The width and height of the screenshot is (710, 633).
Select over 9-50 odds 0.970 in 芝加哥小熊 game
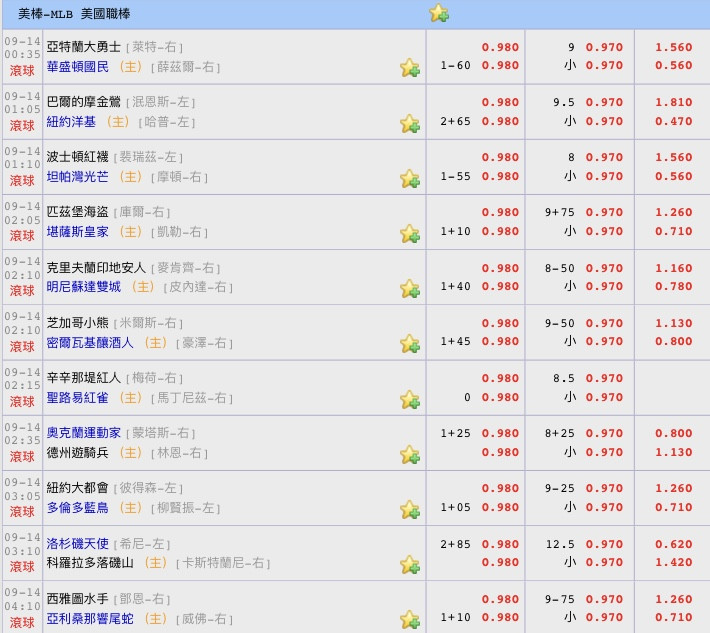(604, 323)
